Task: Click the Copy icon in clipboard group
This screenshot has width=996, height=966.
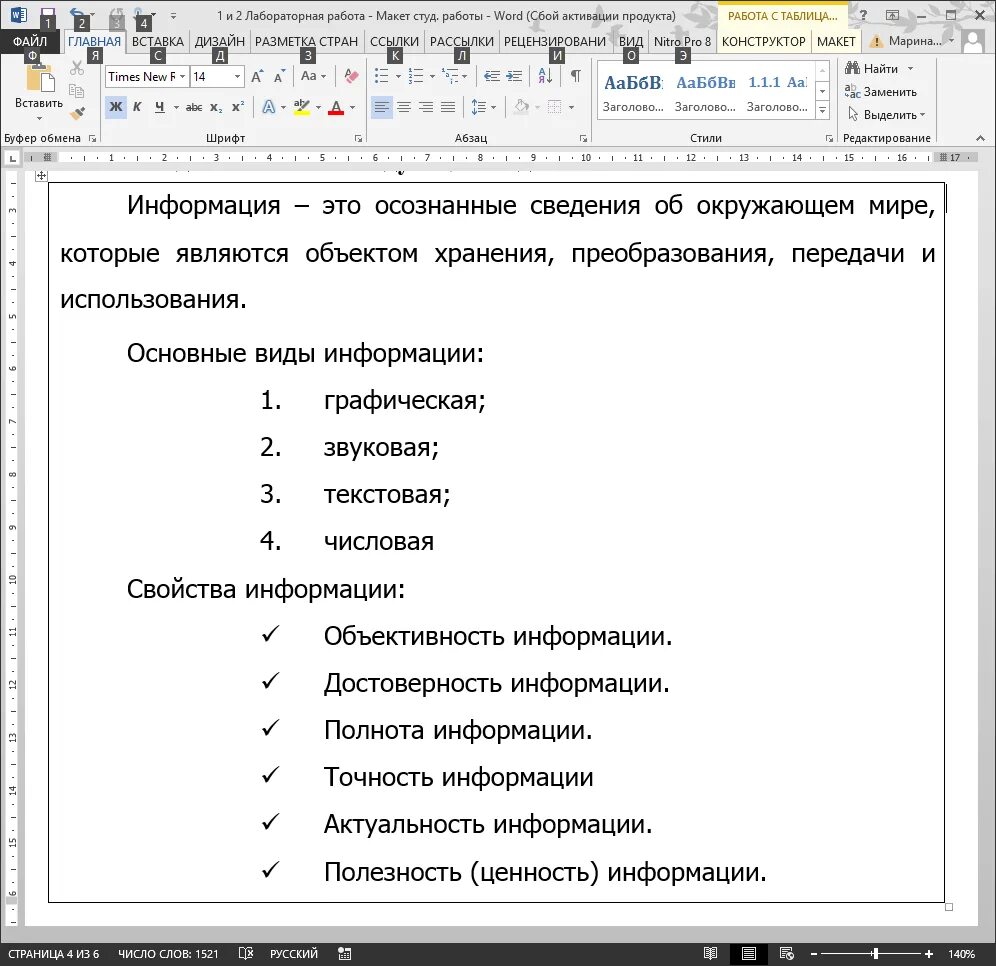Action: (x=77, y=91)
